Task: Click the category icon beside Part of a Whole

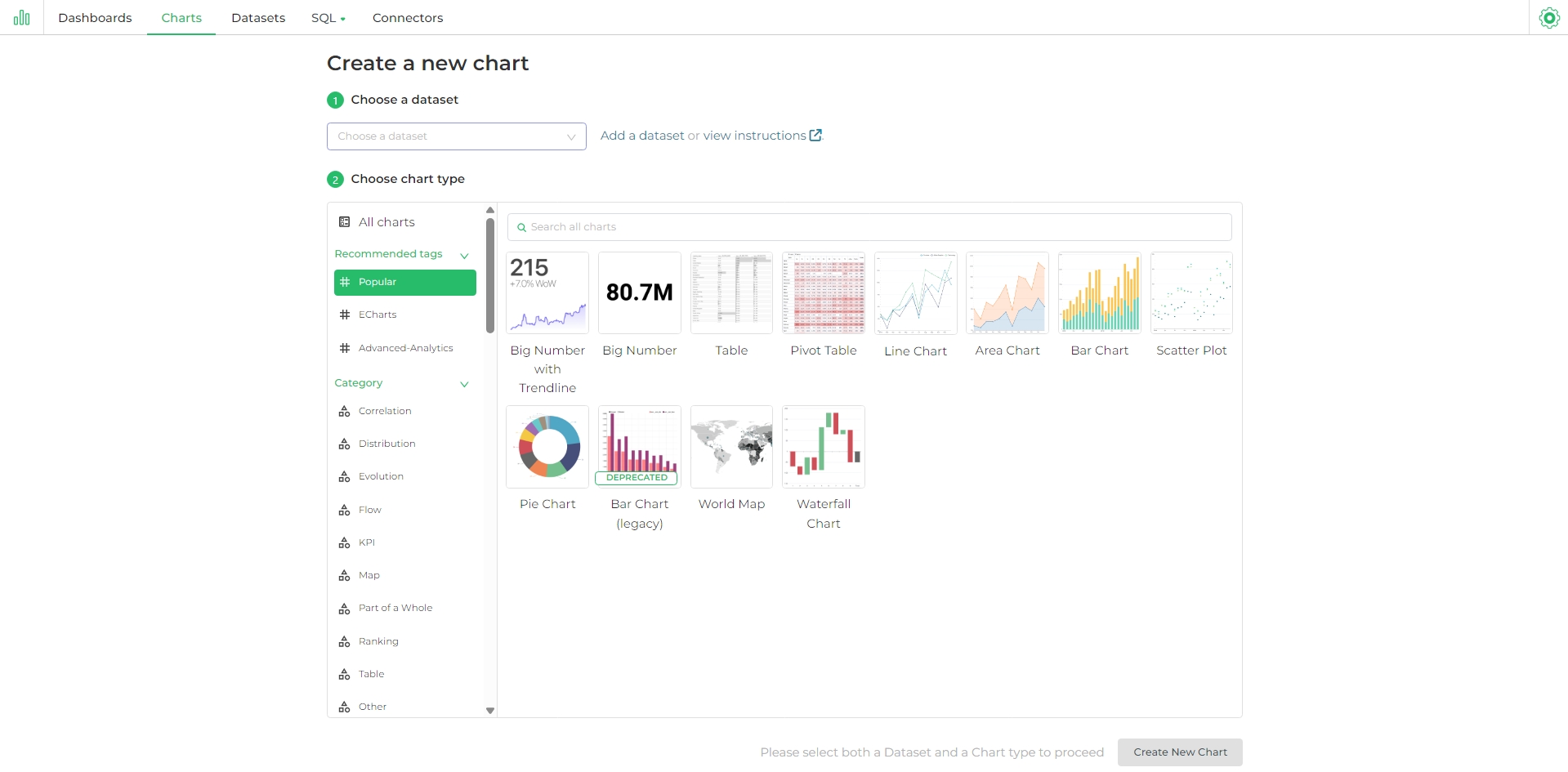Action: click(345, 608)
